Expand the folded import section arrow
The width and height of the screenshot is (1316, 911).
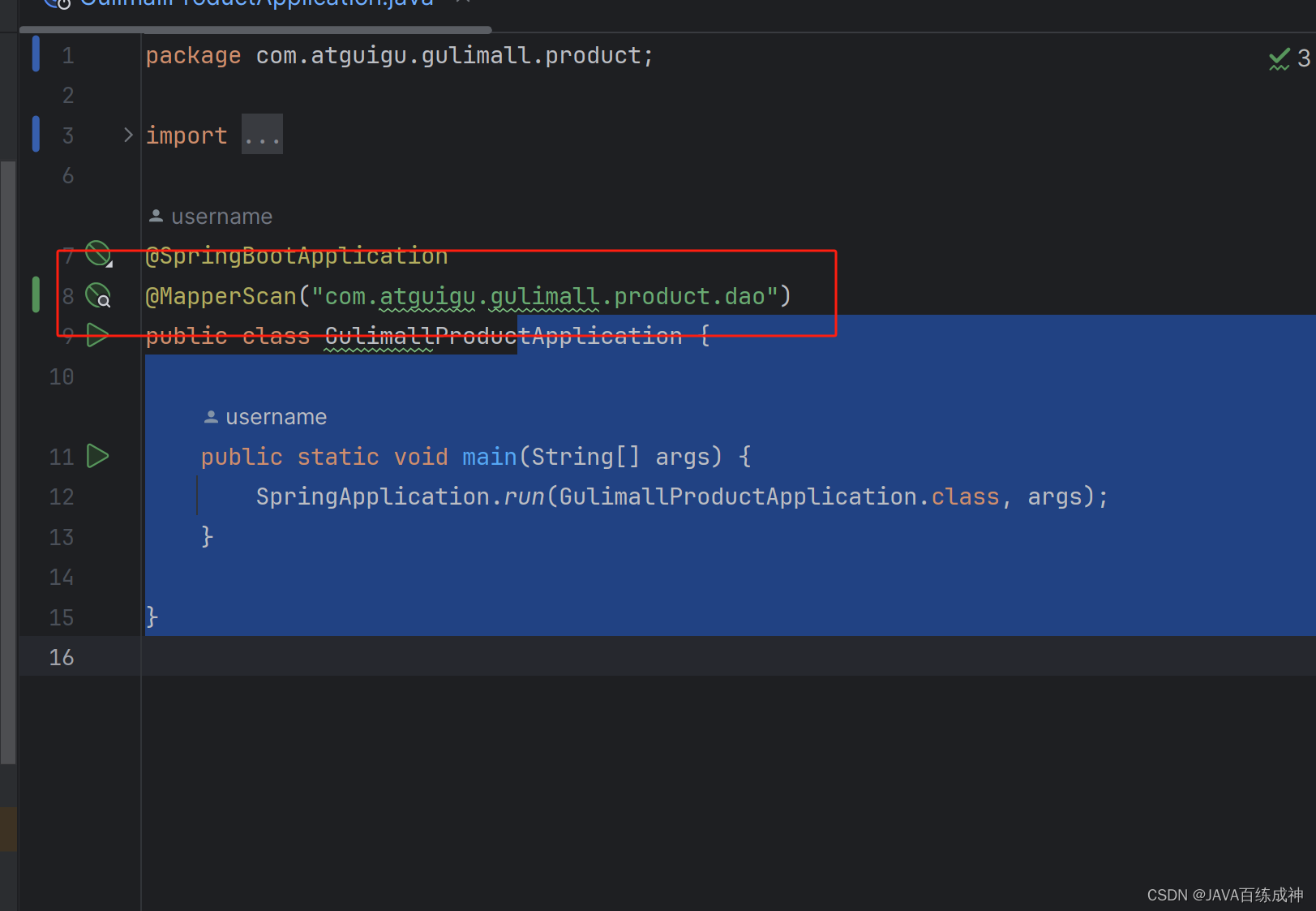127,135
